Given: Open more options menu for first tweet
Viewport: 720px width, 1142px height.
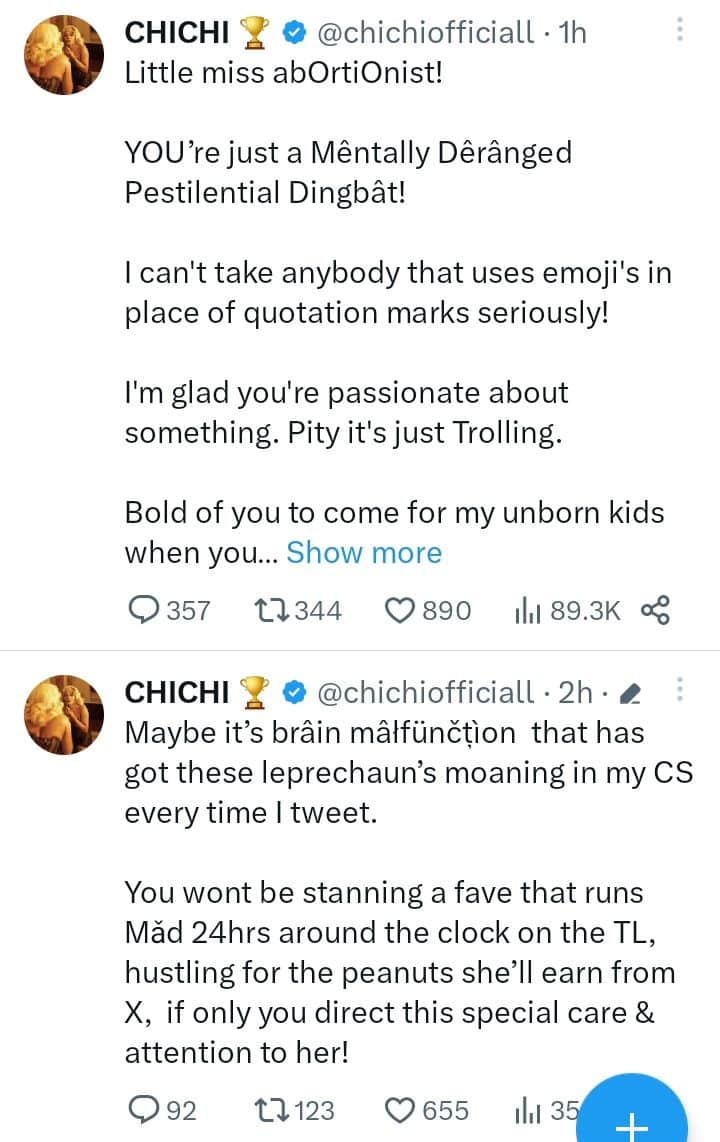Looking at the screenshot, I should pyautogui.click(x=680, y=31).
